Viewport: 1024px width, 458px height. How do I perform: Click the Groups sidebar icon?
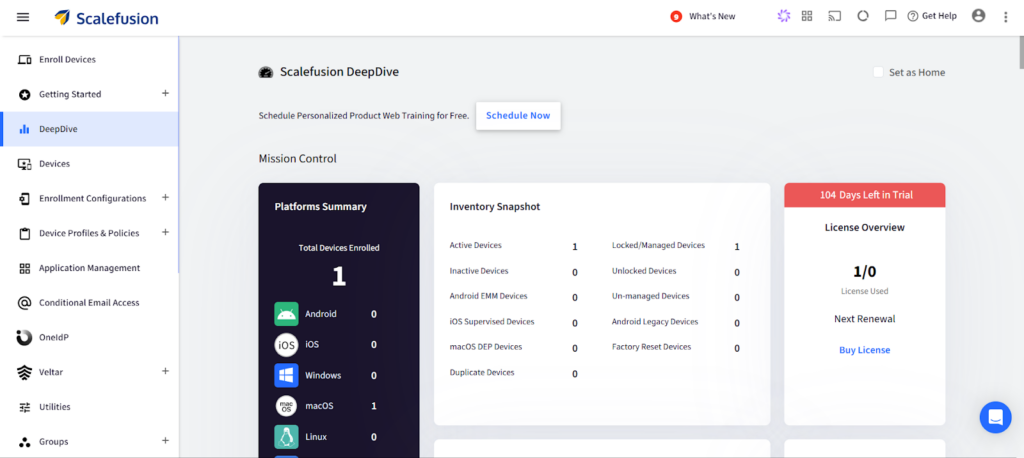[25, 442]
